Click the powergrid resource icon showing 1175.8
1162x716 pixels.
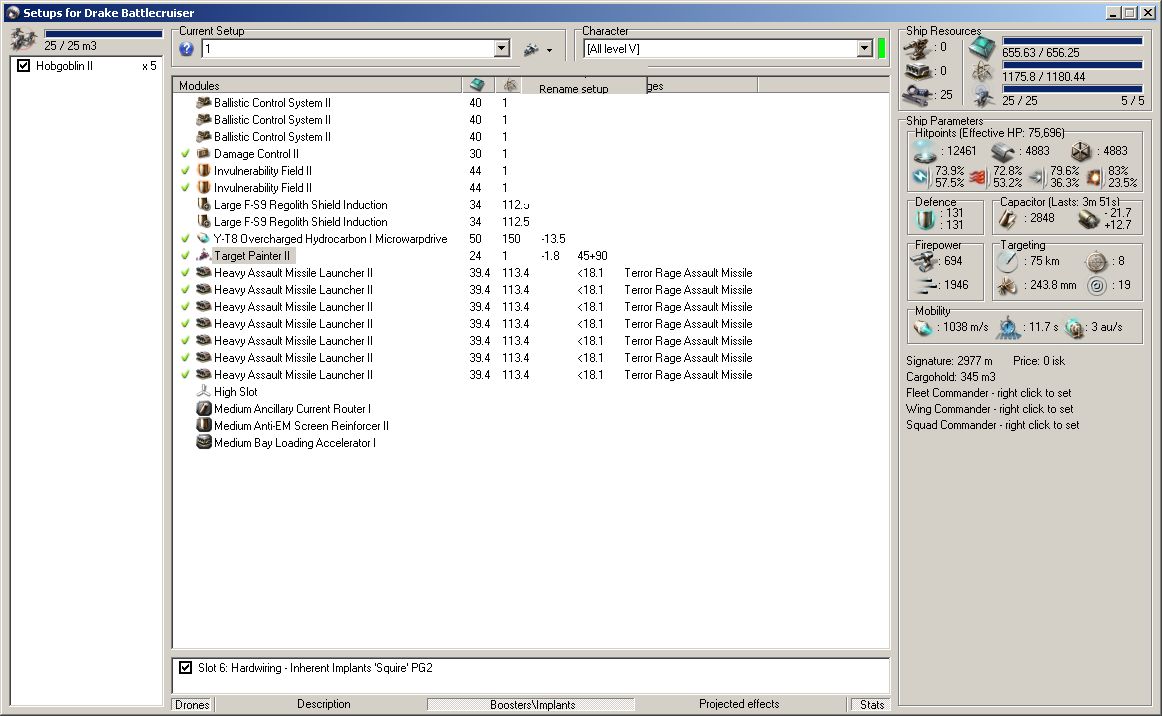point(983,73)
